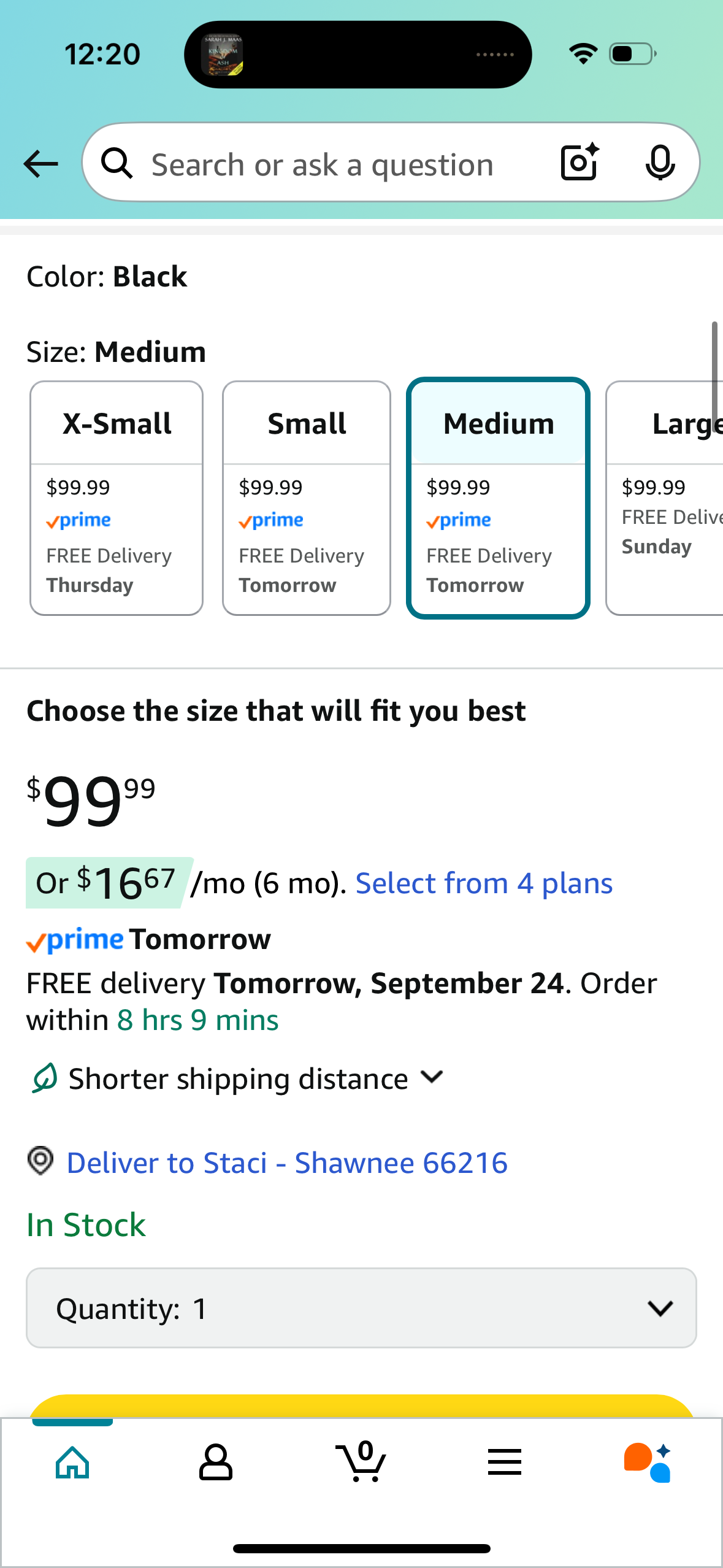Select the Medium size option
This screenshot has height=1568, width=723.
[x=498, y=498]
